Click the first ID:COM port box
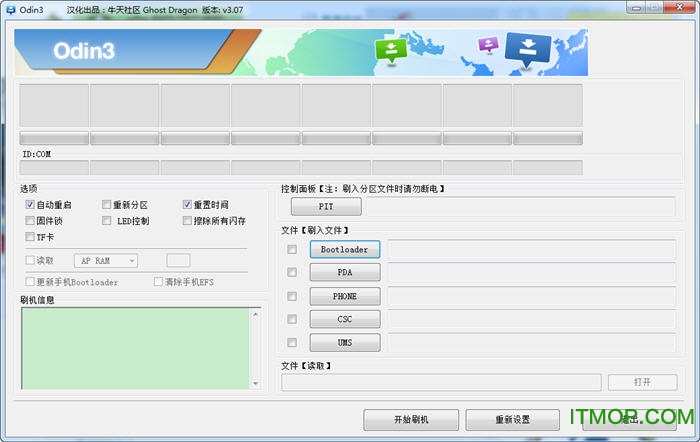 tap(54, 167)
